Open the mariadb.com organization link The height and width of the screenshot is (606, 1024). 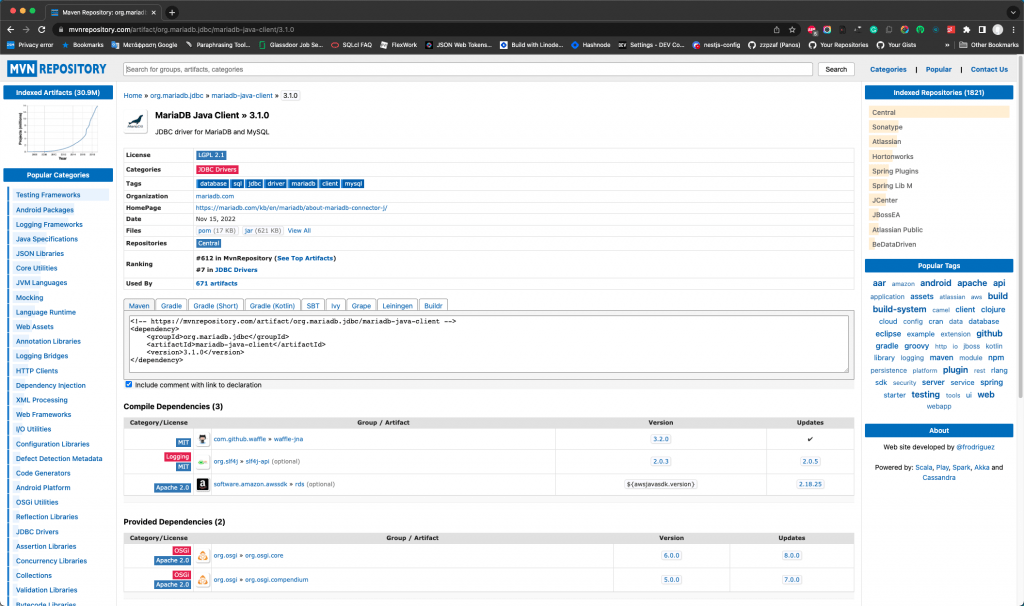[x=215, y=196]
